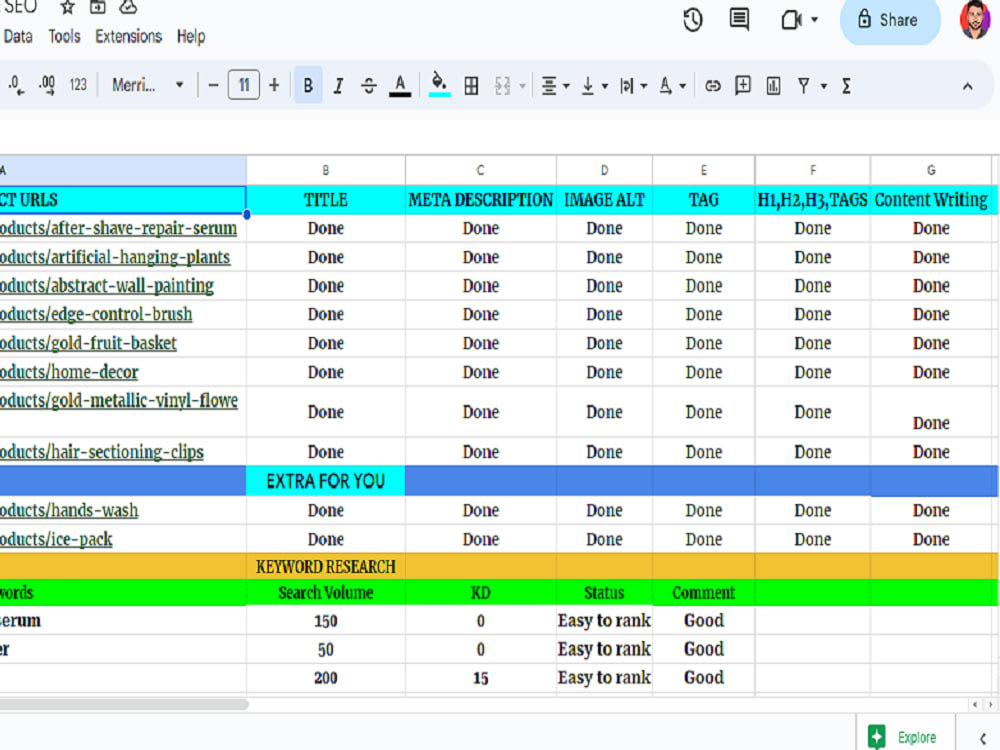The image size is (1000, 750).
Task: Open the account profile avatar
Action: [x=974, y=20]
